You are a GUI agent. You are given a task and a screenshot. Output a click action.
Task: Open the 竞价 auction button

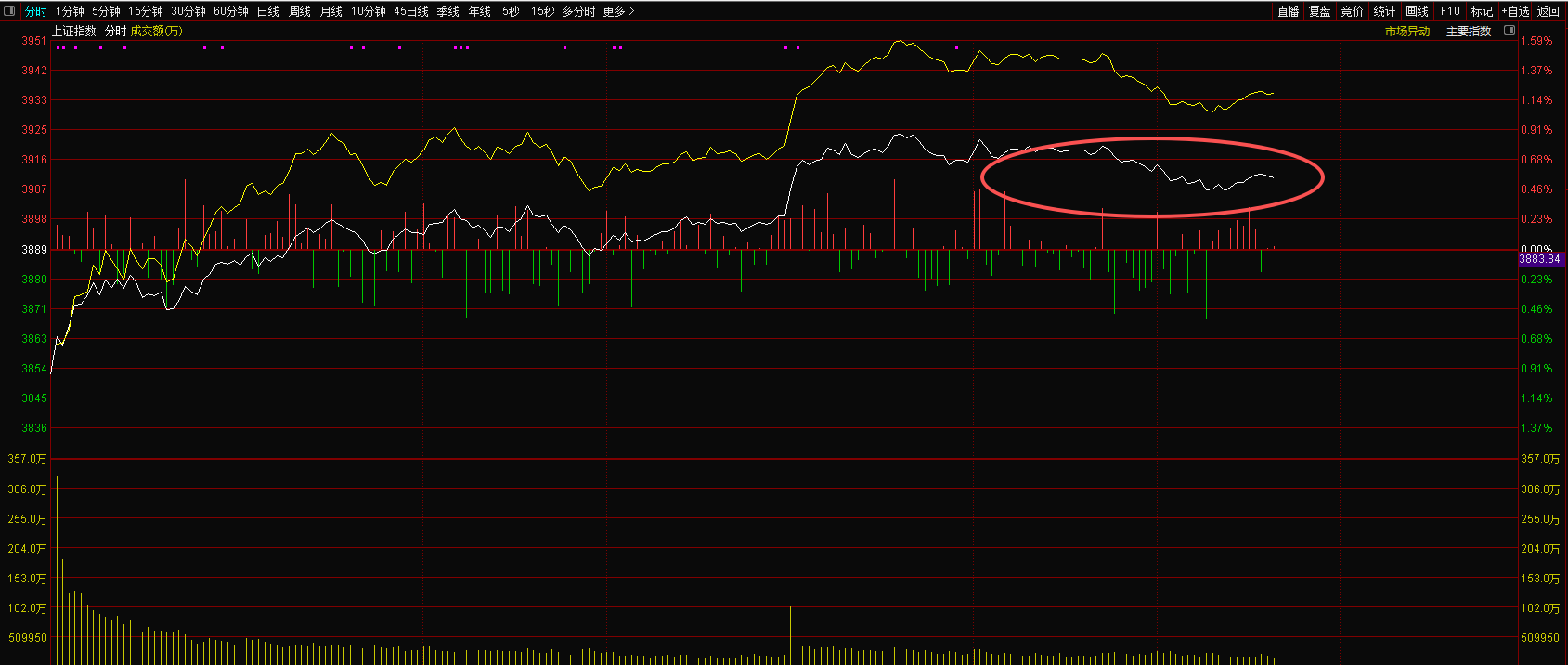[1352, 11]
